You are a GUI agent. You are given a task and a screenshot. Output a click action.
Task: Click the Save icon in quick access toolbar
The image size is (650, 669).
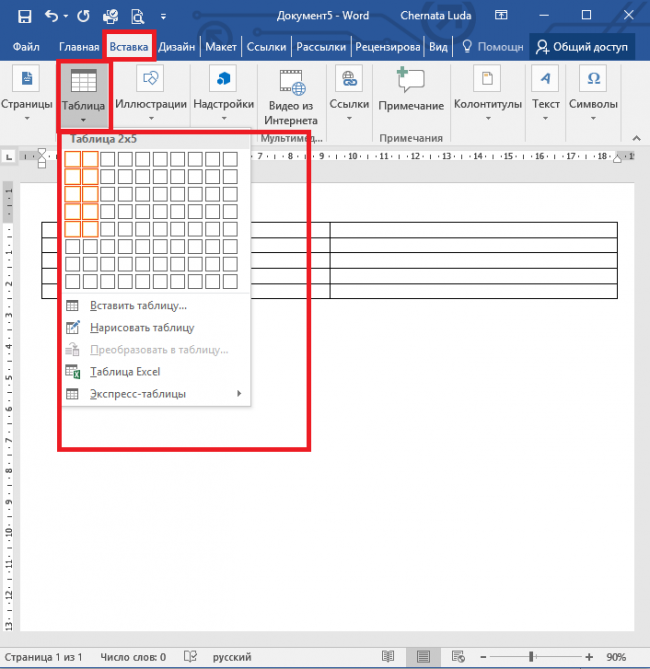[x=25, y=16]
